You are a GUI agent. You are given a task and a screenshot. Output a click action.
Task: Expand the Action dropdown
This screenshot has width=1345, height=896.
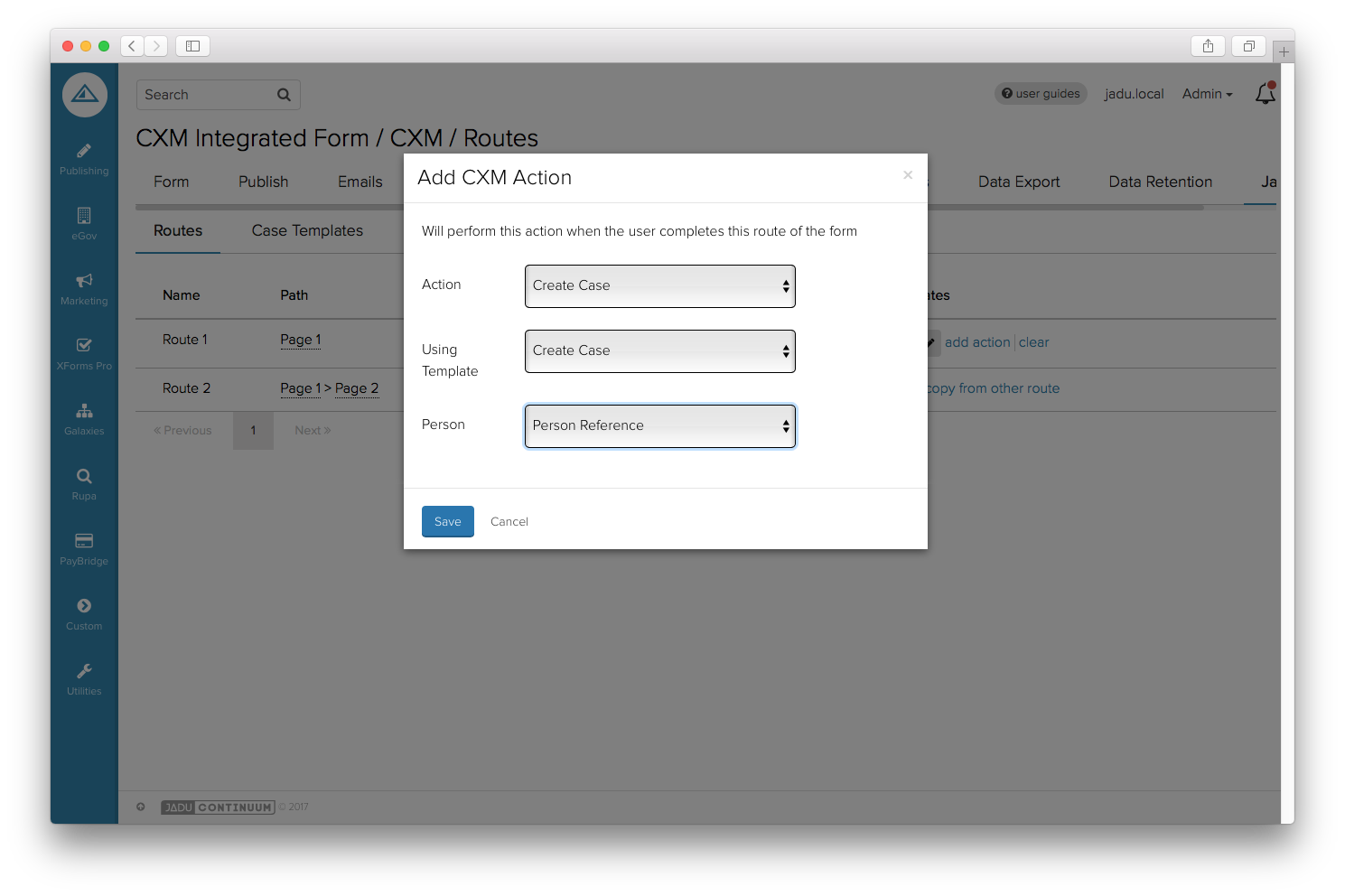[x=659, y=286]
